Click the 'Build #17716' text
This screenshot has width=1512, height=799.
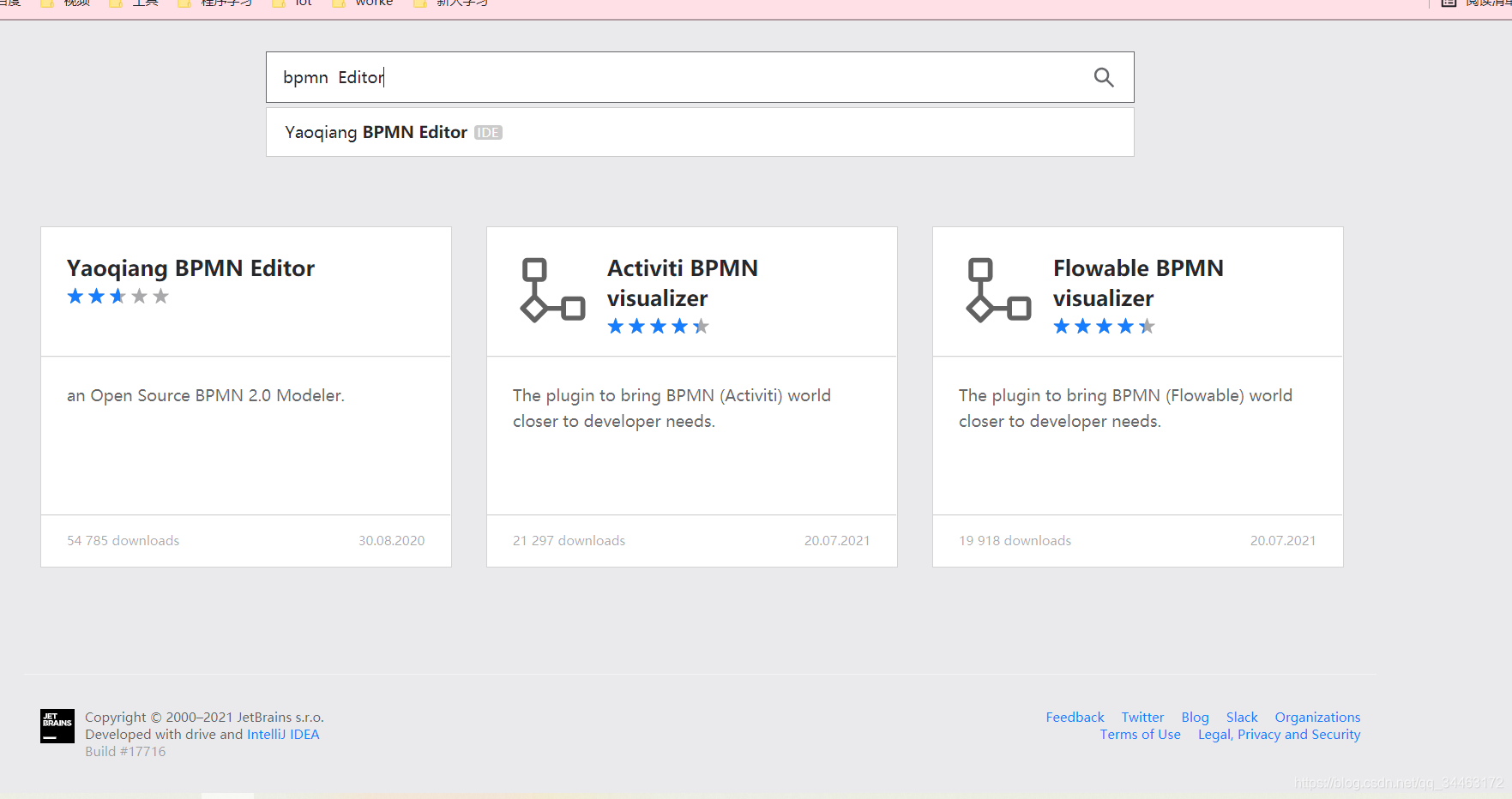[125, 752]
